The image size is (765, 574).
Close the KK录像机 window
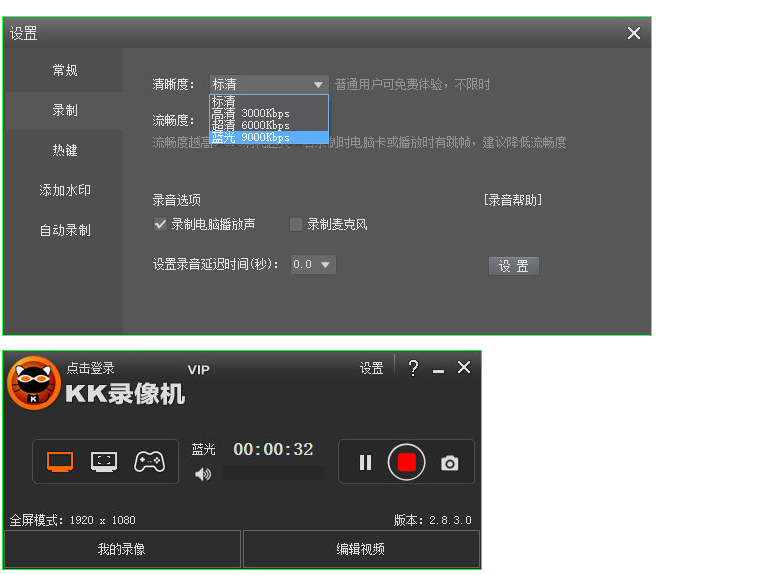click(464, 367)
